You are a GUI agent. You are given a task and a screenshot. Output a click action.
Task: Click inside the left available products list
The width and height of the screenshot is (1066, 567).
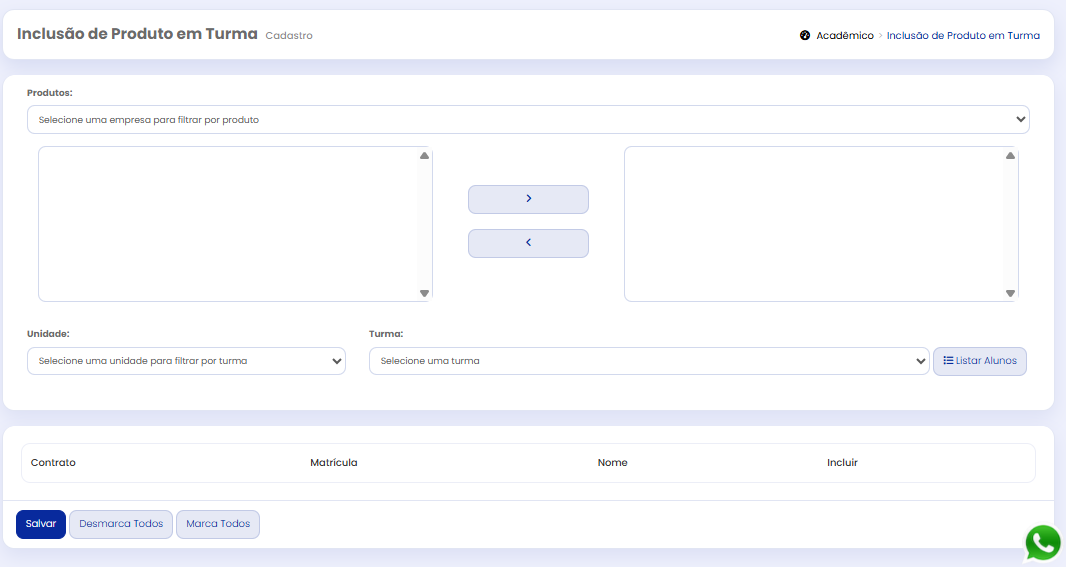pos(228,224)
